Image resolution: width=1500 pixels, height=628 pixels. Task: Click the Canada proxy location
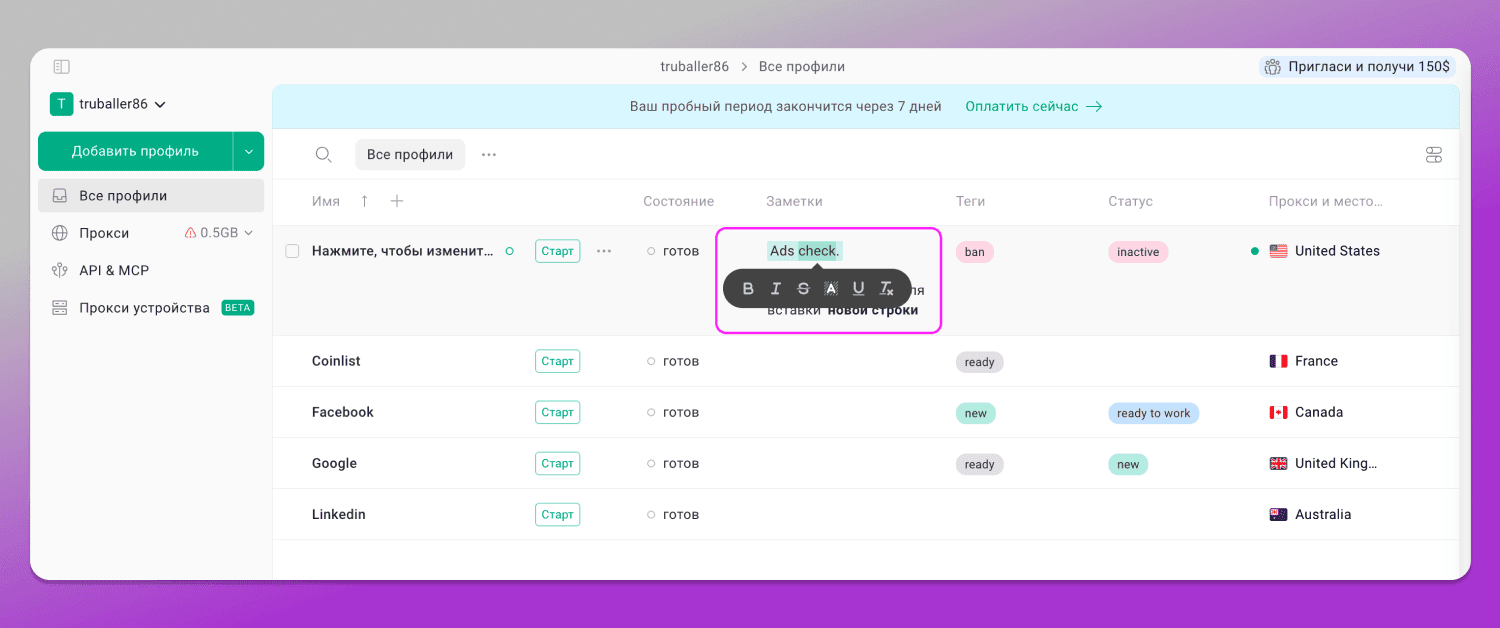(1306, 412)
